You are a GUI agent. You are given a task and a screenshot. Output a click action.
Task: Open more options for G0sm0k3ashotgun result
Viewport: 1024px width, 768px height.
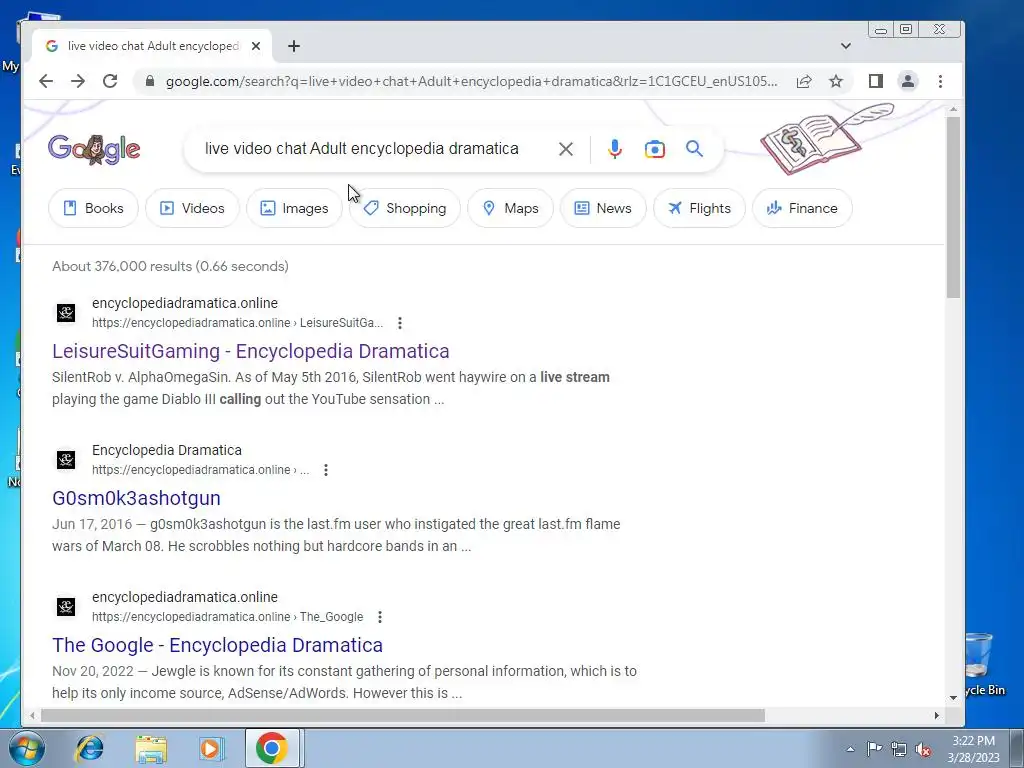pos(325,470)
